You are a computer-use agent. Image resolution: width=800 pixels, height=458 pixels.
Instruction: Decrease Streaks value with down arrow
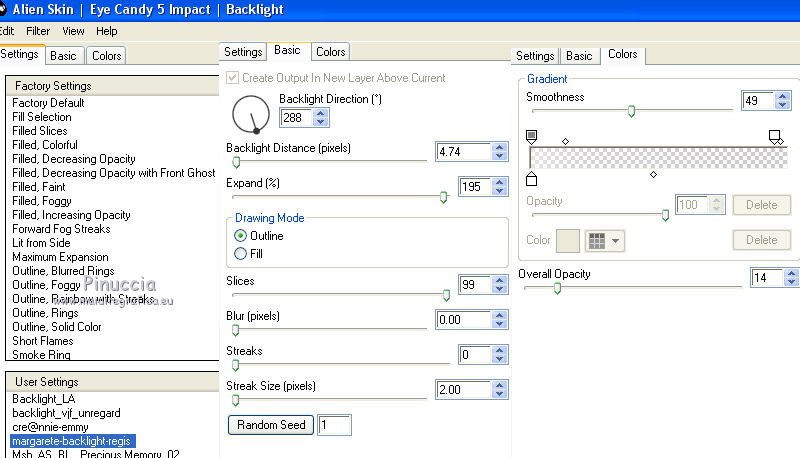click(x=499, y=359)
